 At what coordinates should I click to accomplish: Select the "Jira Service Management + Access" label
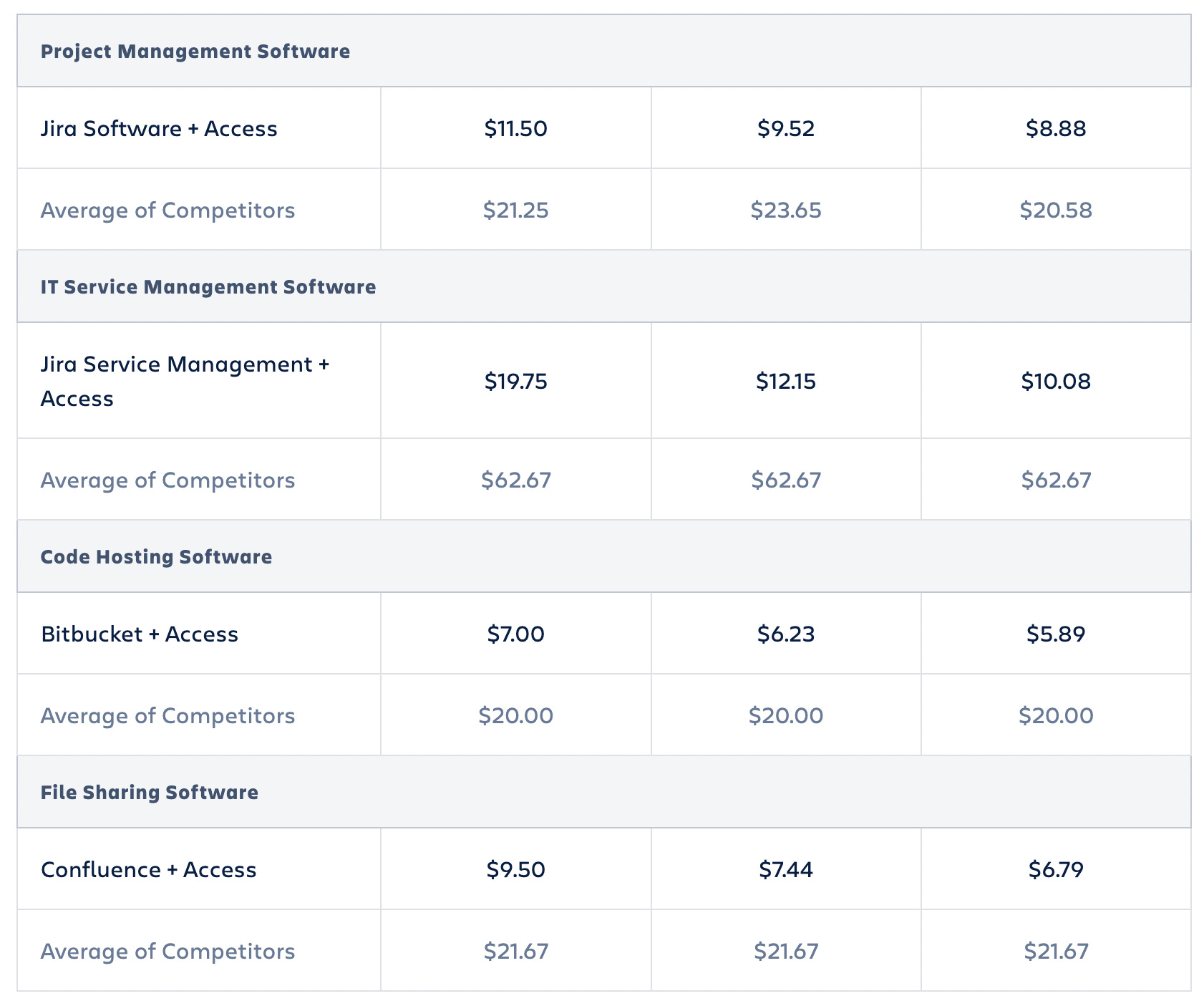(x=185, y=382)
